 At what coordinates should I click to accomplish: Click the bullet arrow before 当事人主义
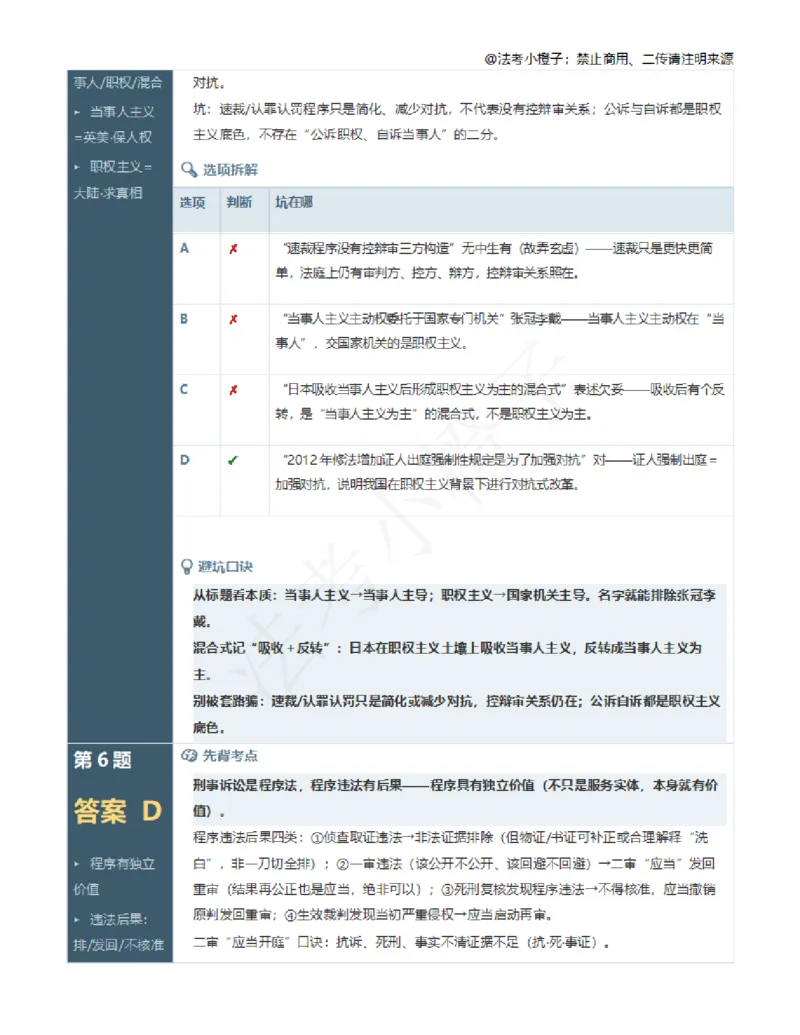77,112
